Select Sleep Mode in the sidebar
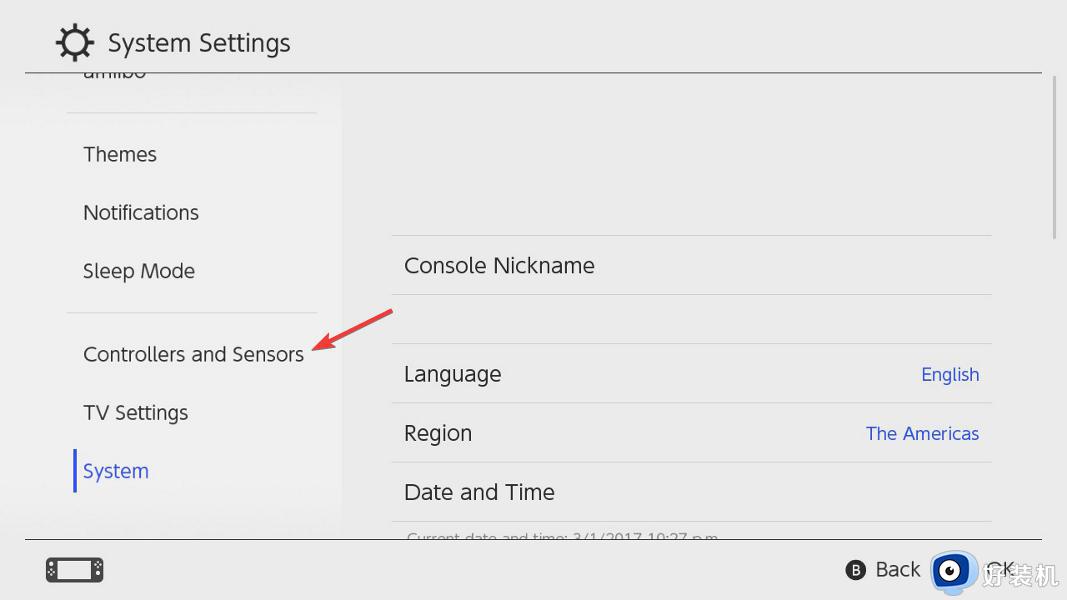The image size is (1067, 600). [x=139, y=271]
